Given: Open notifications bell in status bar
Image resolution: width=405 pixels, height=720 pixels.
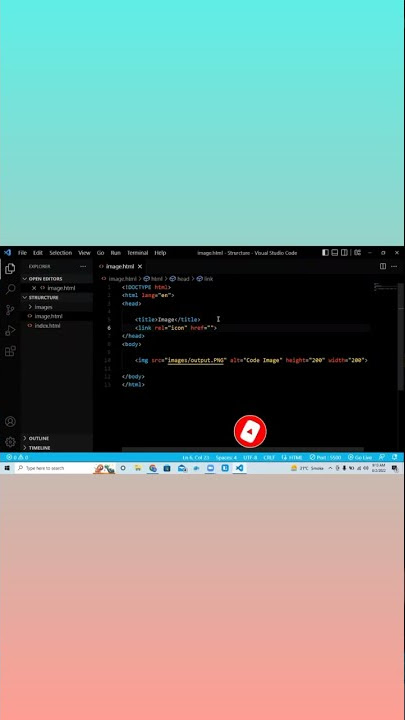Looking at the screenshot, I should click(x=395, y=457).
